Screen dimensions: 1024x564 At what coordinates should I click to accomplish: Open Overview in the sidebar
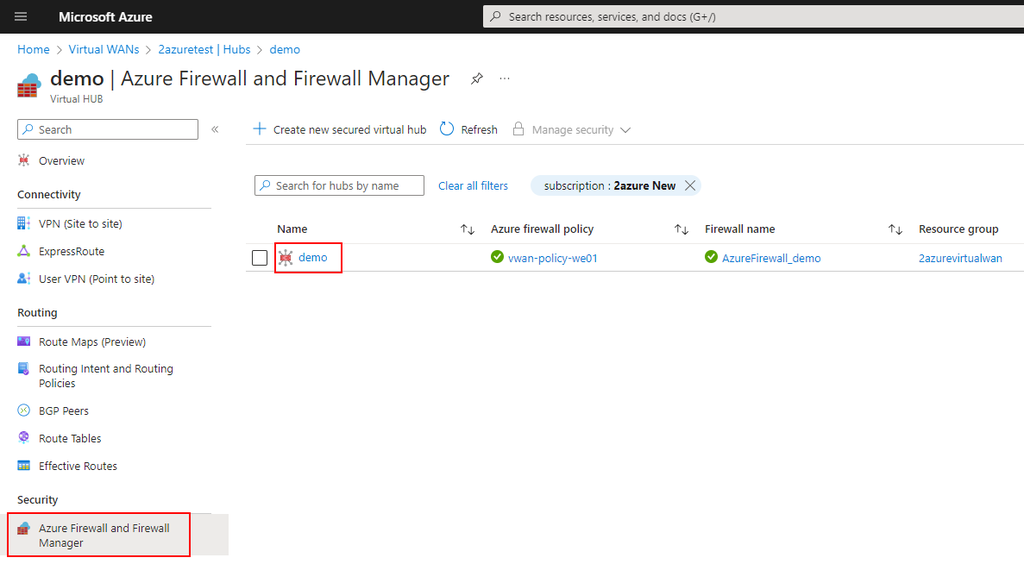point(61,161)
